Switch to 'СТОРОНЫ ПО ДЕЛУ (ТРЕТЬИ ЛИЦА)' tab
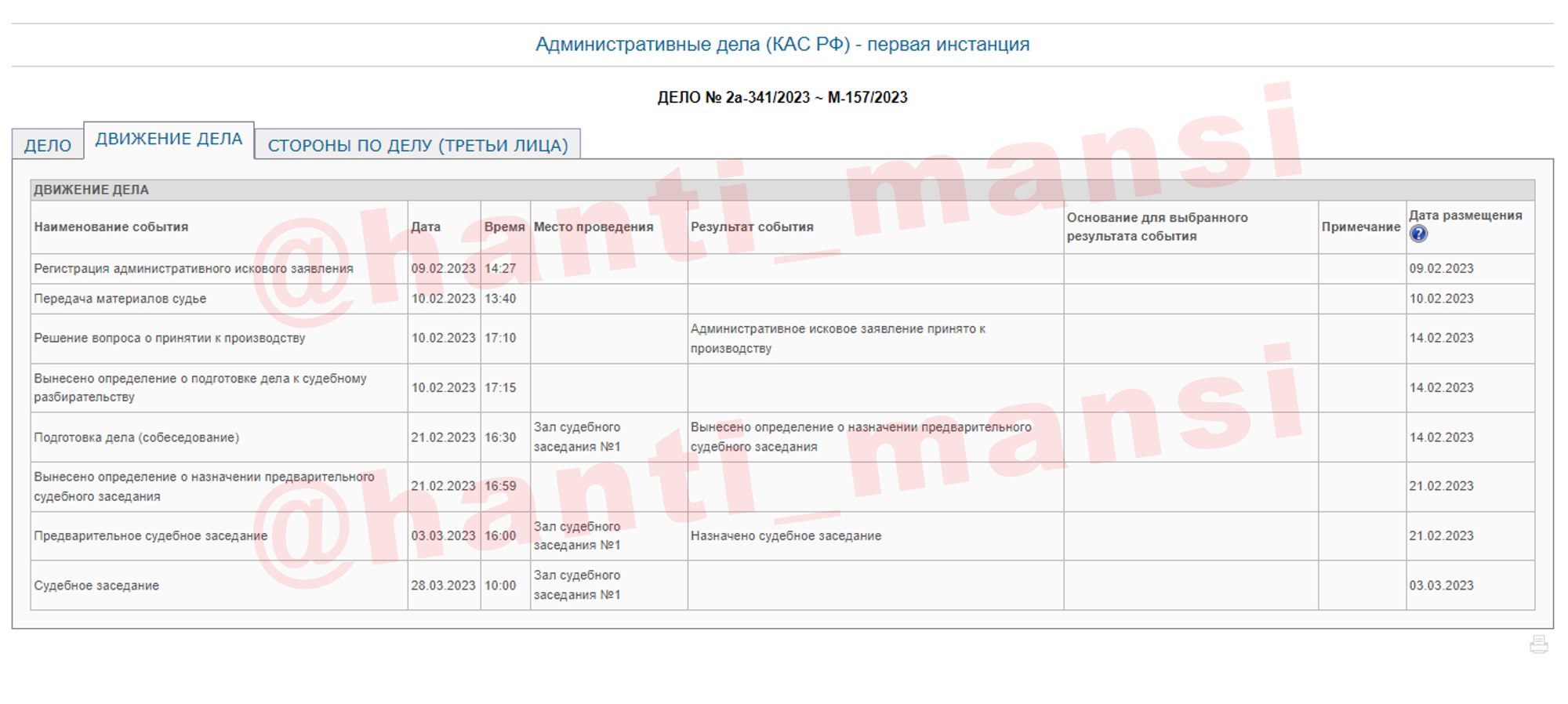Image resolution: width=1568 pixels, height=704 pixels. pos(417,145)
